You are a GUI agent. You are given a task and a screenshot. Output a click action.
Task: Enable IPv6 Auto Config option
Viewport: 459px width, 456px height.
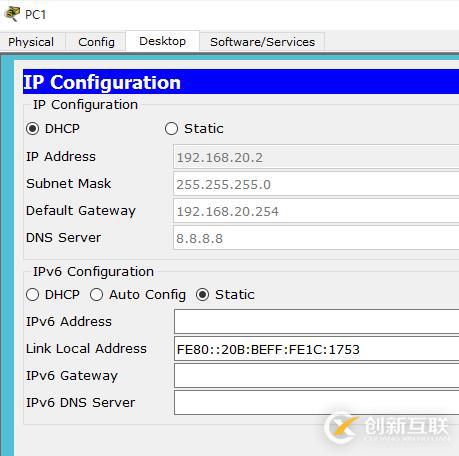pyautogui.click(x=96, y=295)
